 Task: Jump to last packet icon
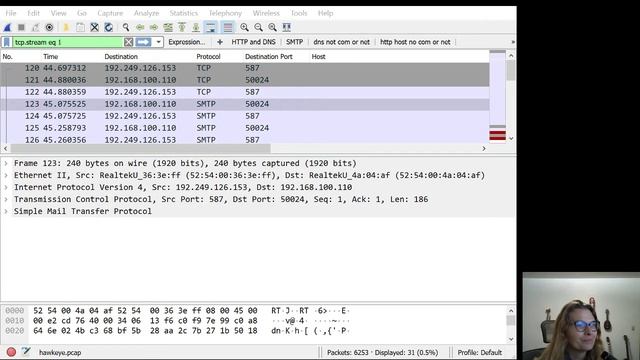tap(196, 27)
